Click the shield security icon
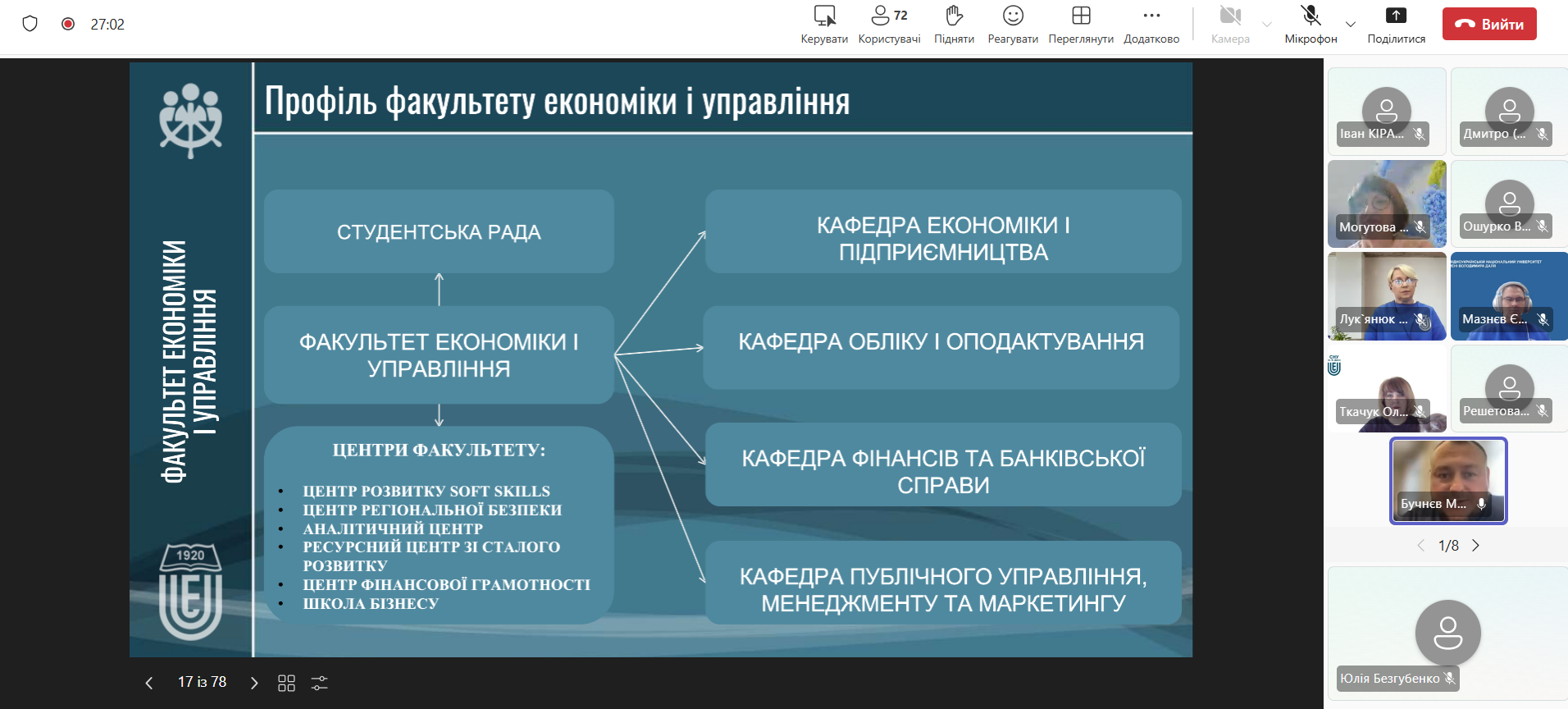The width and height of the screenshot is (1568, 709). click(30, 24)
